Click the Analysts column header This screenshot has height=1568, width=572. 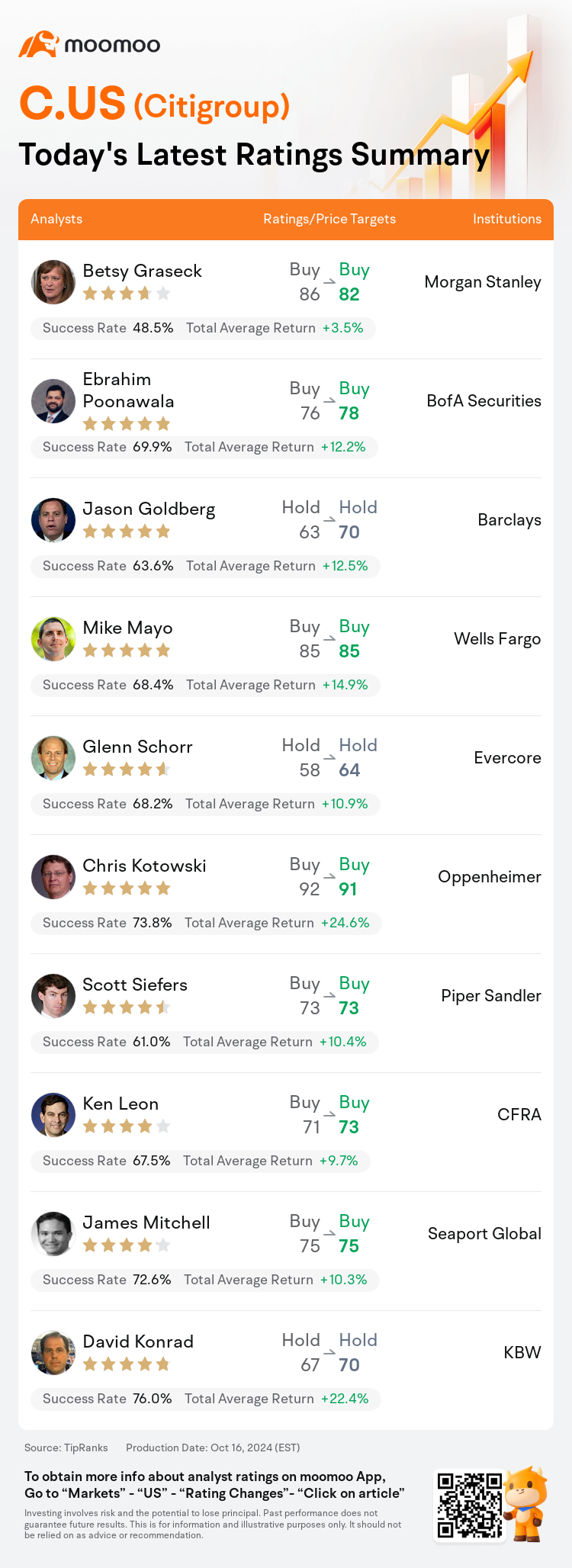coord(56,219)
